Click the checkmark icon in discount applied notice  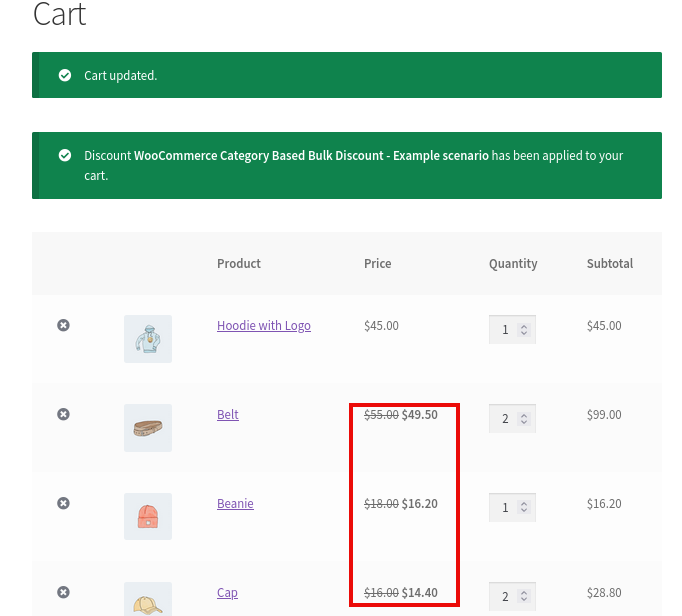click(x=65, y=155)
